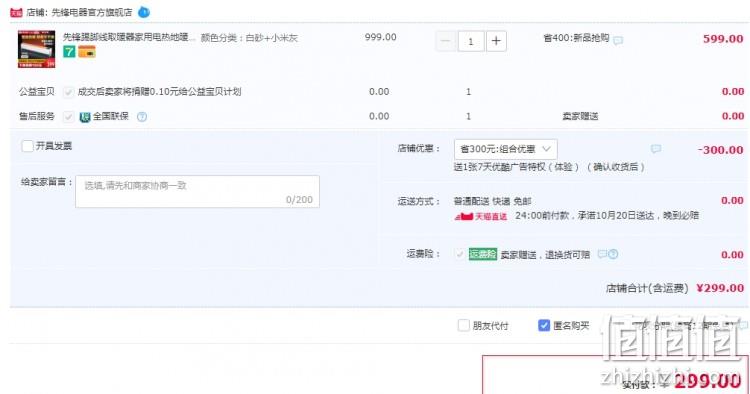Click the 天猫直达 delivery logo
The height and width of the screenshot is (394, 750).
[481, 216]
